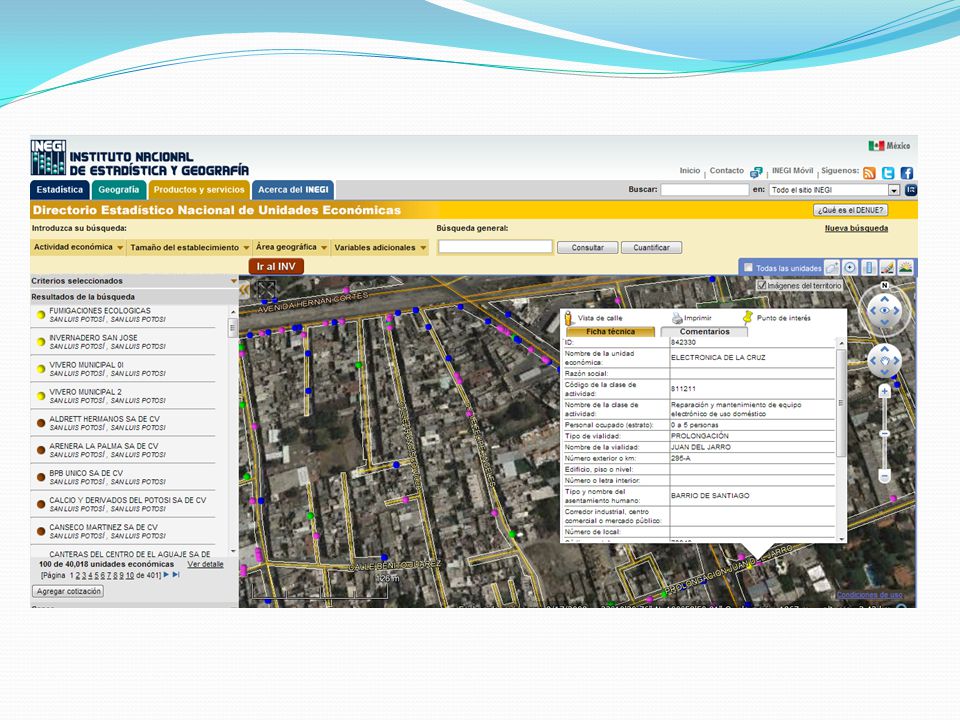Click the north N compass marker
The image size is (960, 720).
(884, 285)
